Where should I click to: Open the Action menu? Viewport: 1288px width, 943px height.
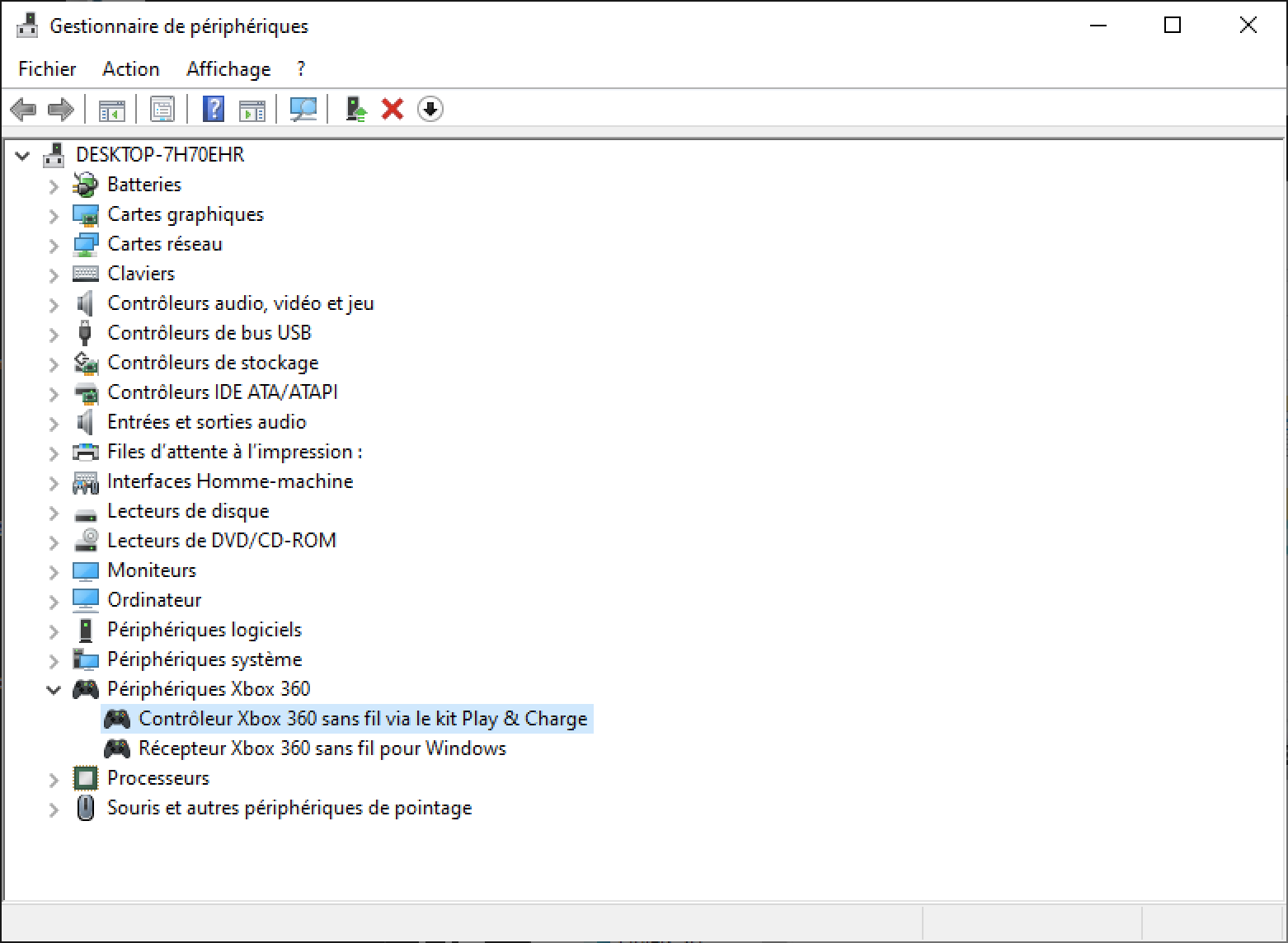pos(130,69)
